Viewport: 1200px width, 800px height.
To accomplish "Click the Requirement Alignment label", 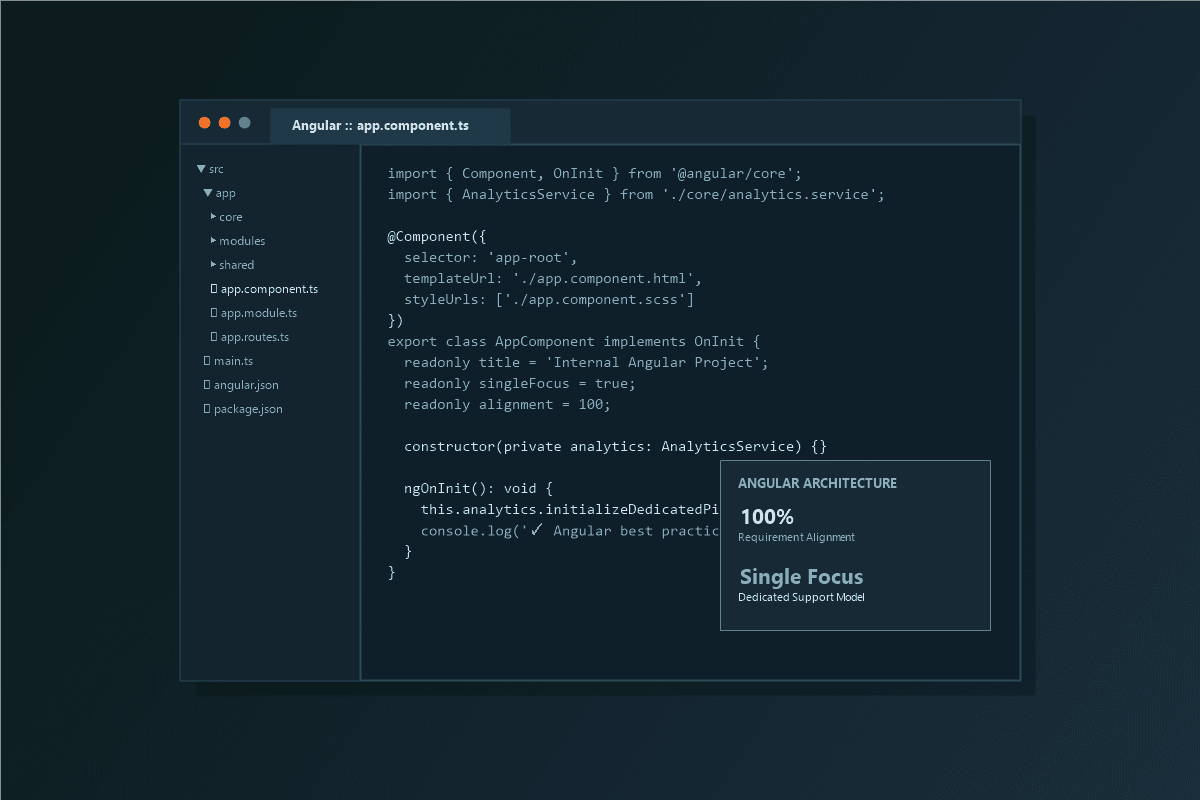I will 796,537.
